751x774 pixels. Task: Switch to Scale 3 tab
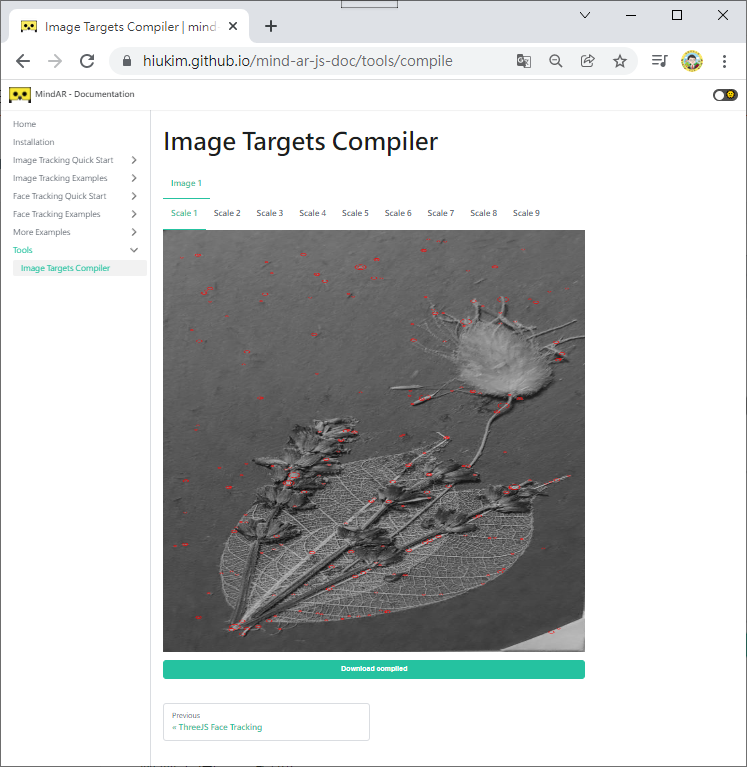(x=270, y=213)
